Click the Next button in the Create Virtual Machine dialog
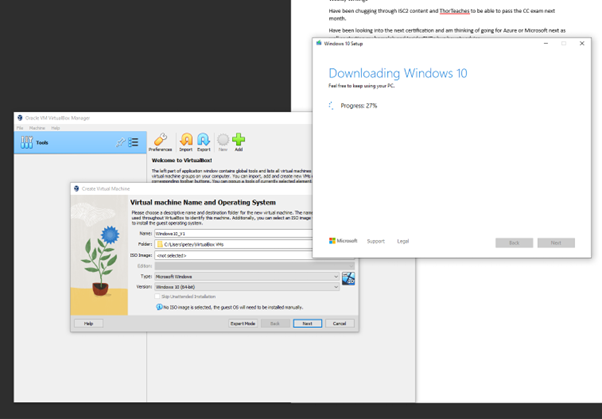 pos(307,323)
